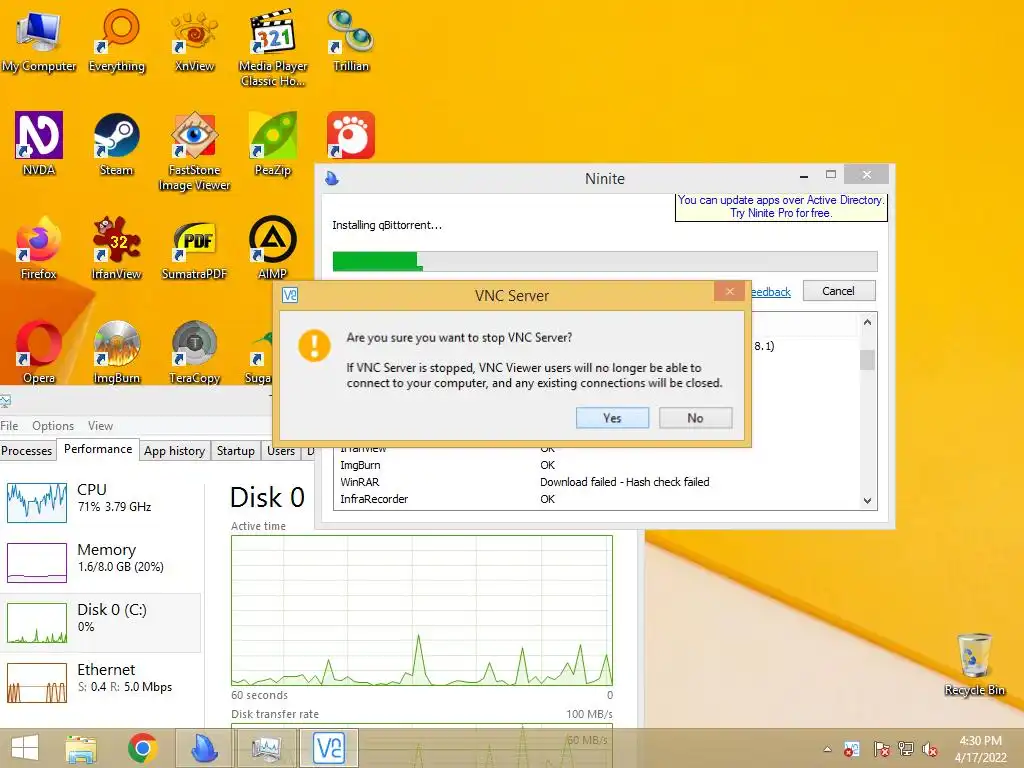
Task: Click the Ninite list scrollbar thumb
Action: pyautogui.click(x=867, y=360)
